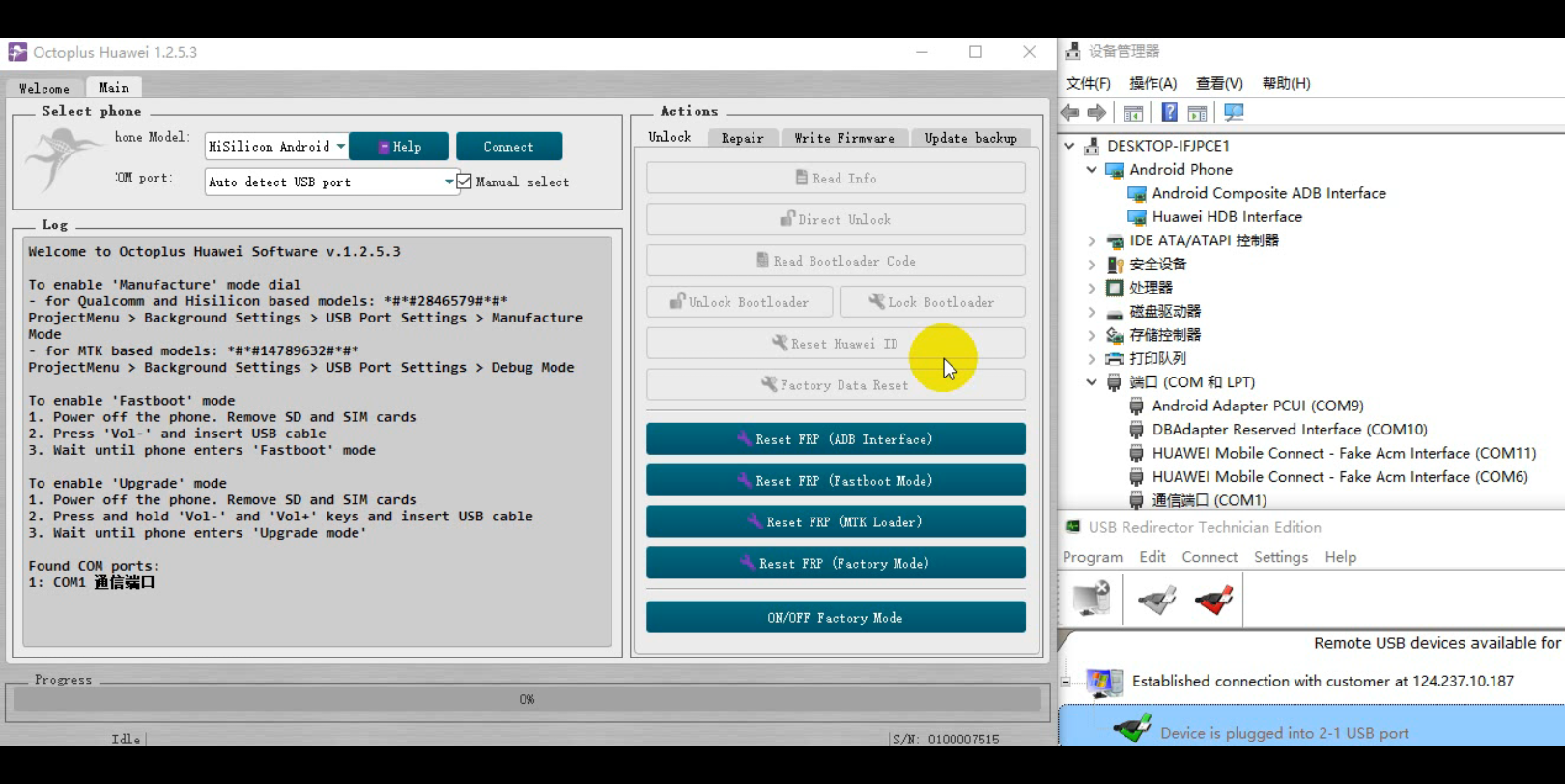Expand the 处理器 node

click(1092, 288)
